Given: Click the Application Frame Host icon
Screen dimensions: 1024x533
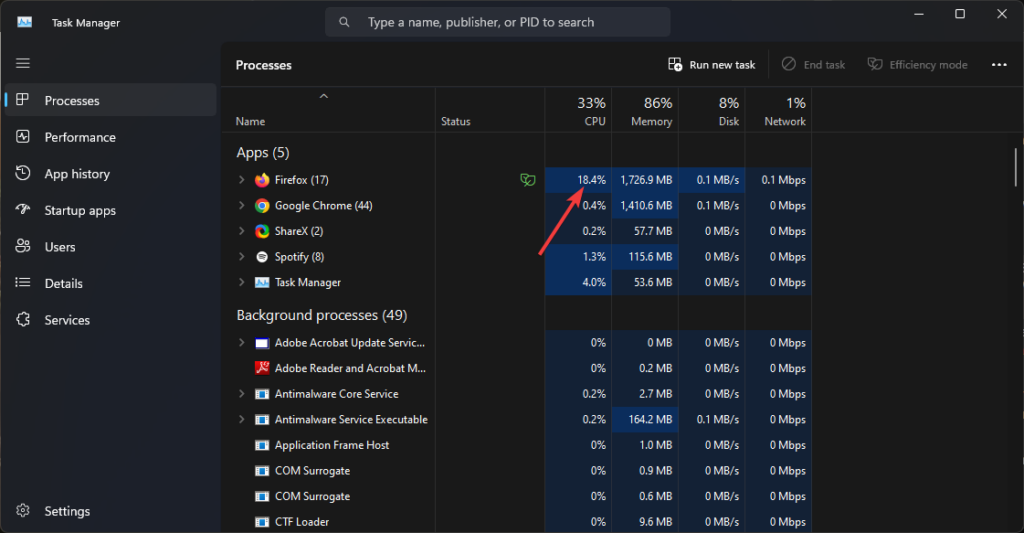Looking at the screenshot, I should (262, 445).
